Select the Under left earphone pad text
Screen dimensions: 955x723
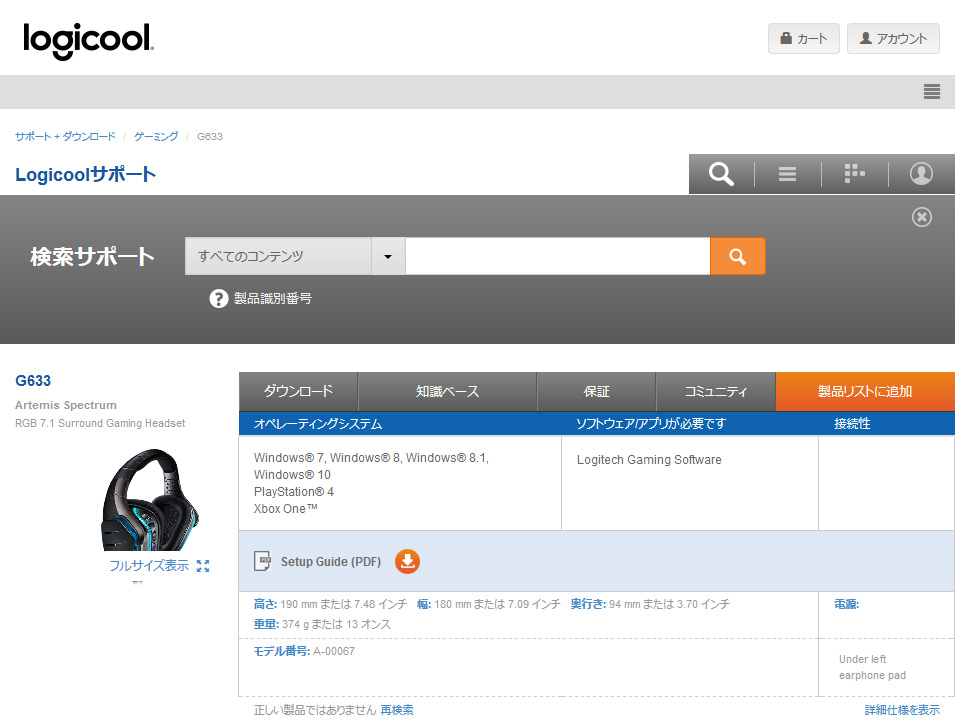pyautogui.click(x=872, y=667)
